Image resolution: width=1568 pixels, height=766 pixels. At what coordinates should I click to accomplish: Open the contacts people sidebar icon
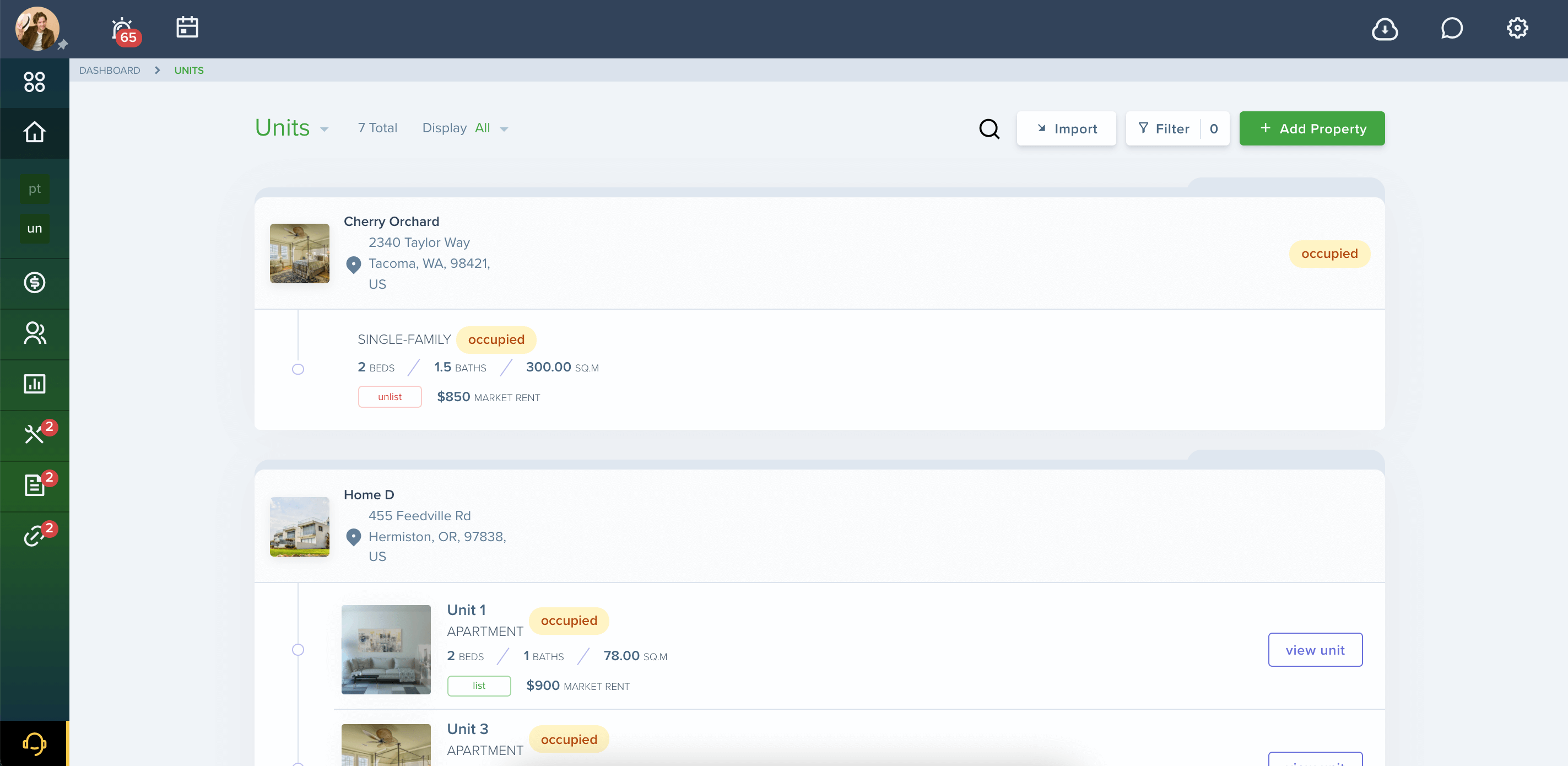coord(35,333)
